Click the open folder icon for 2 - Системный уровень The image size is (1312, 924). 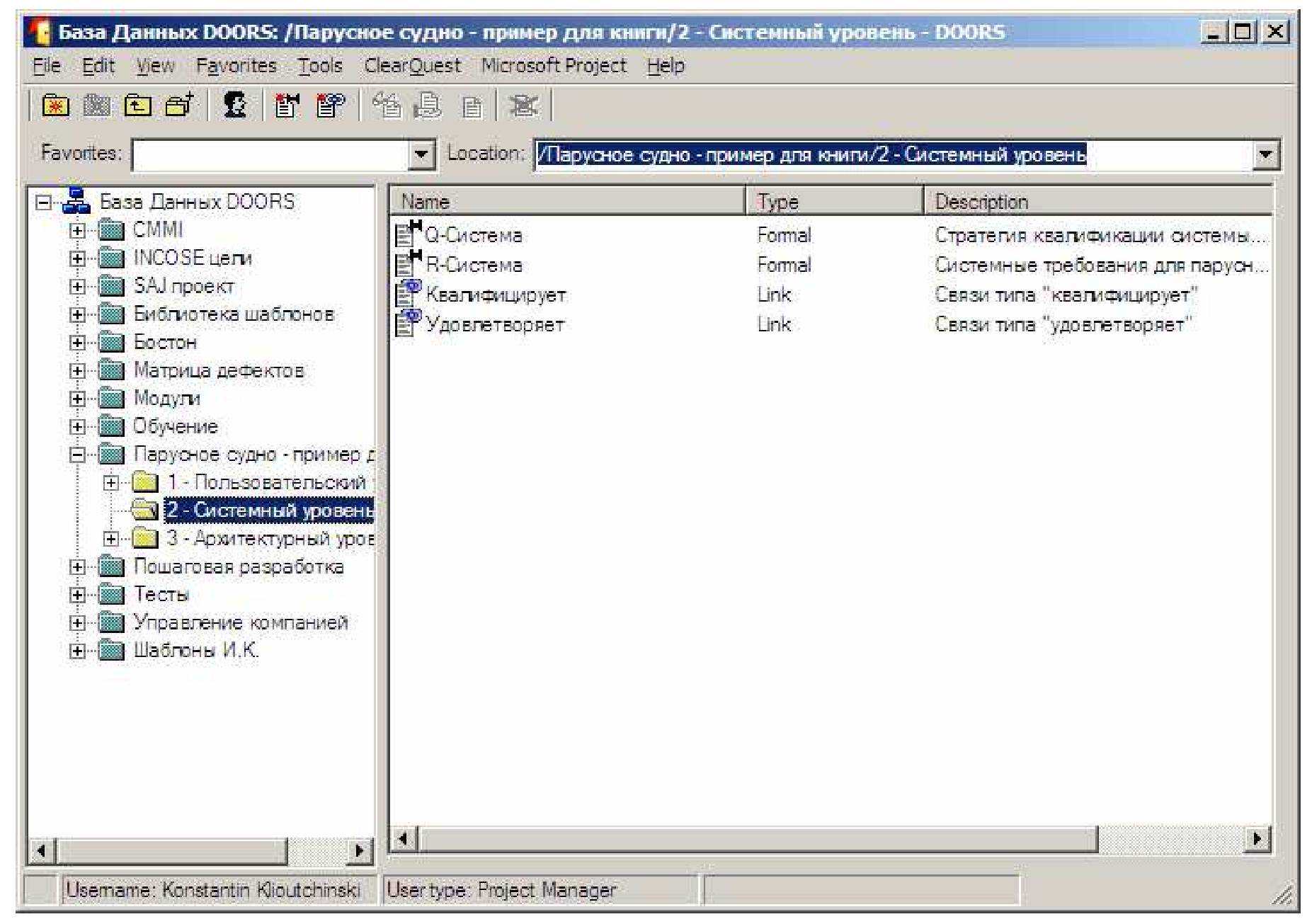point(144,510)
